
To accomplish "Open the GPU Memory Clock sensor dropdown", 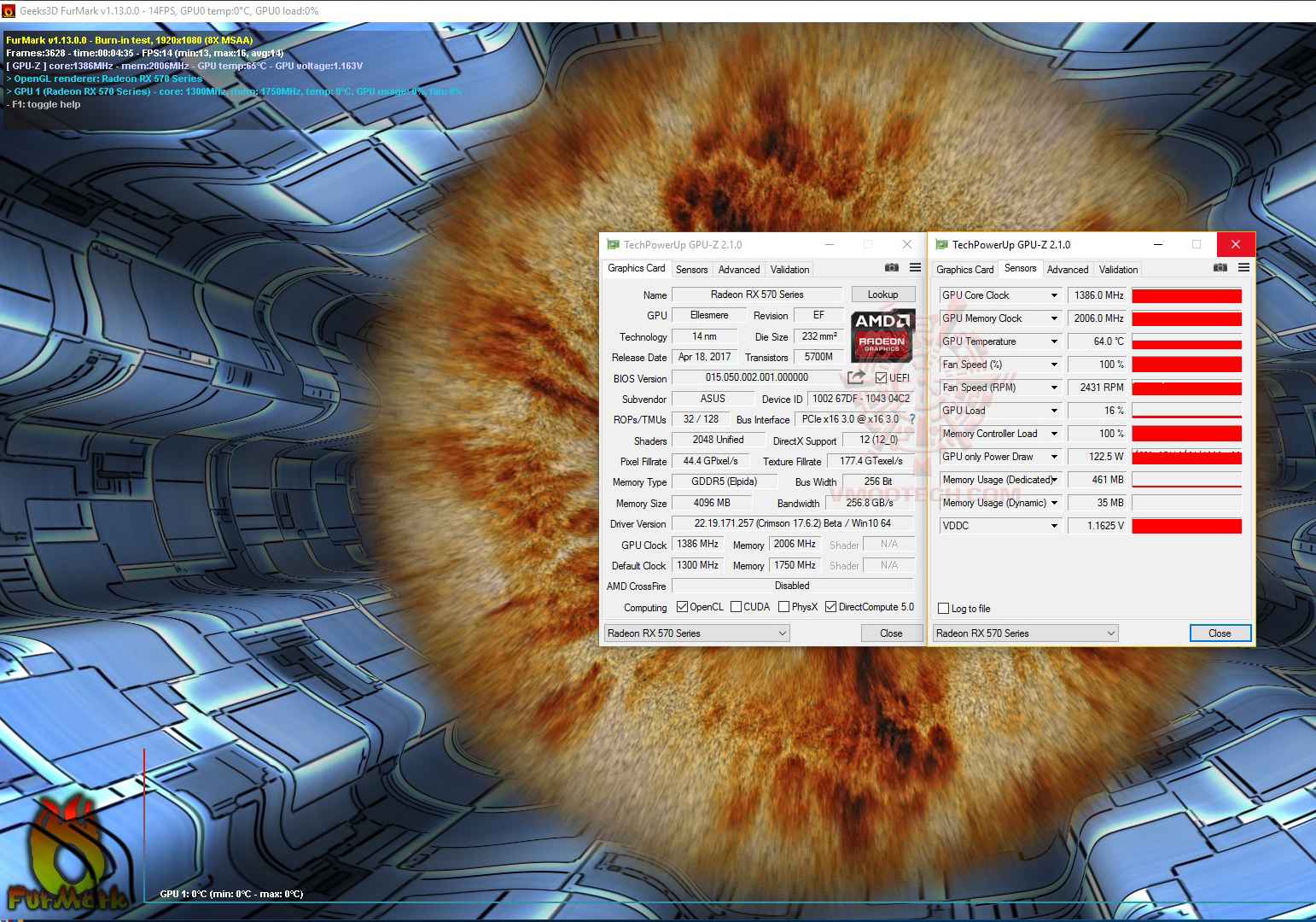I will [x=1054, y=318].
